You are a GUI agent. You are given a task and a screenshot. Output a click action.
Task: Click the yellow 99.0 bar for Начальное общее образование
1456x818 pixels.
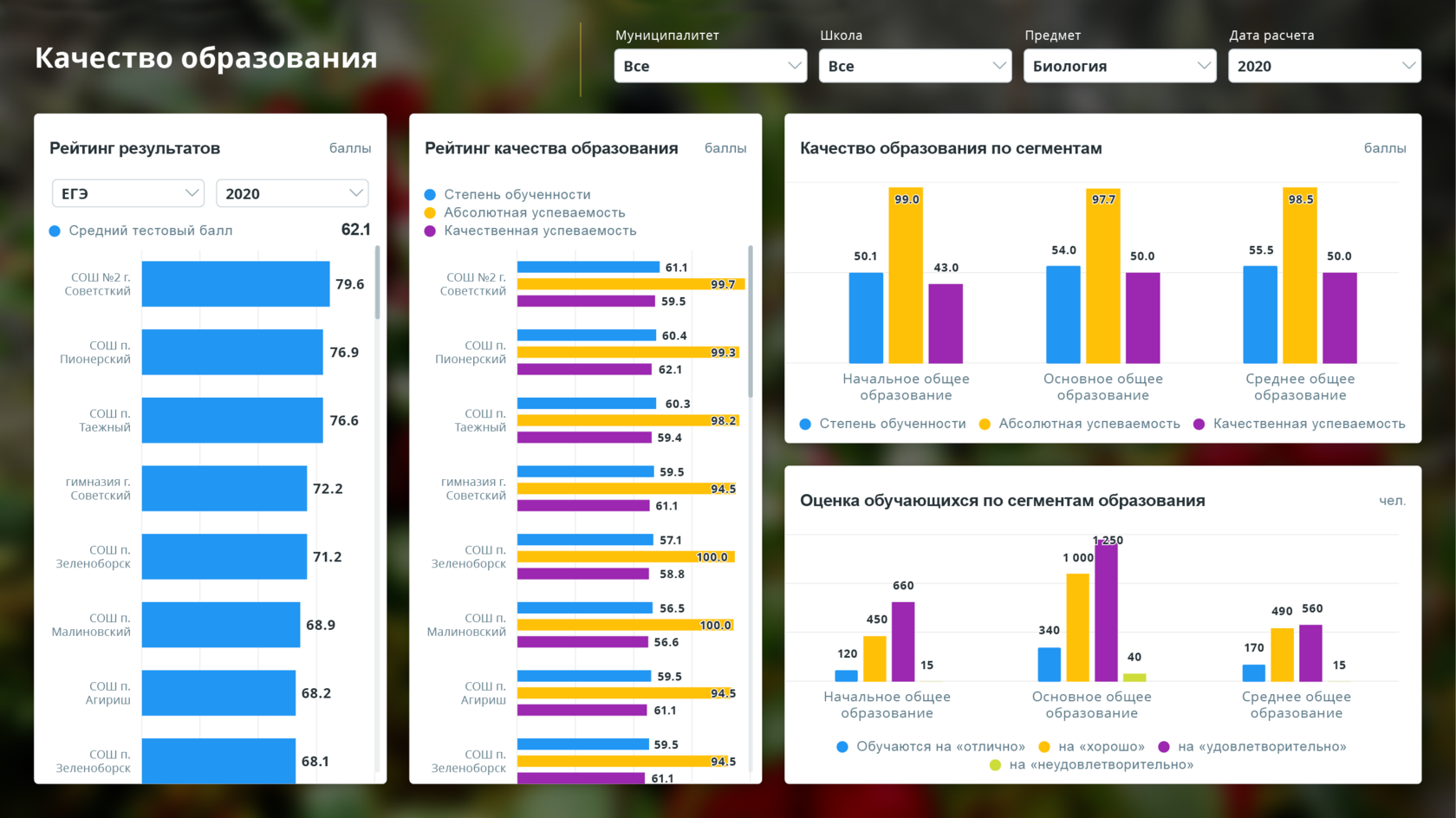[906, 276]
